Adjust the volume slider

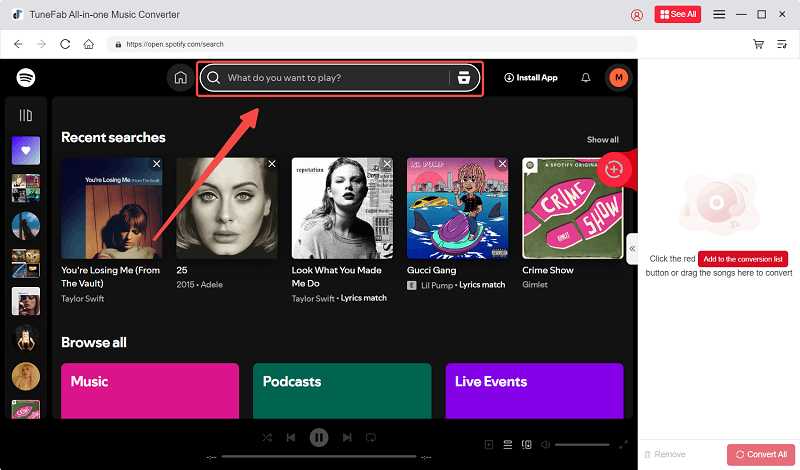point(582,444)
